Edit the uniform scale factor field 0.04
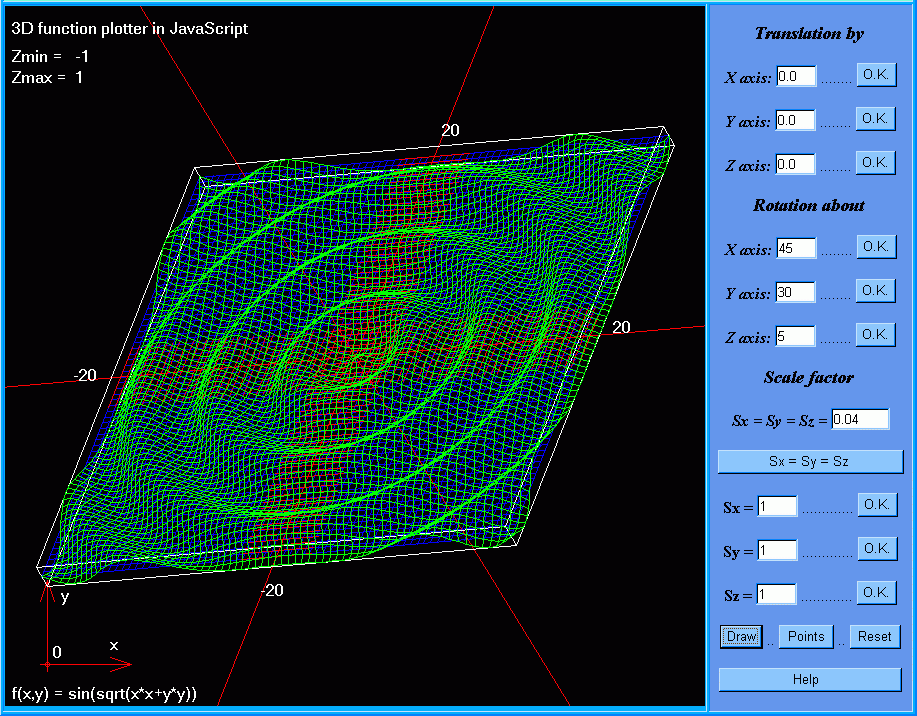917x716 pixels. 860,420
